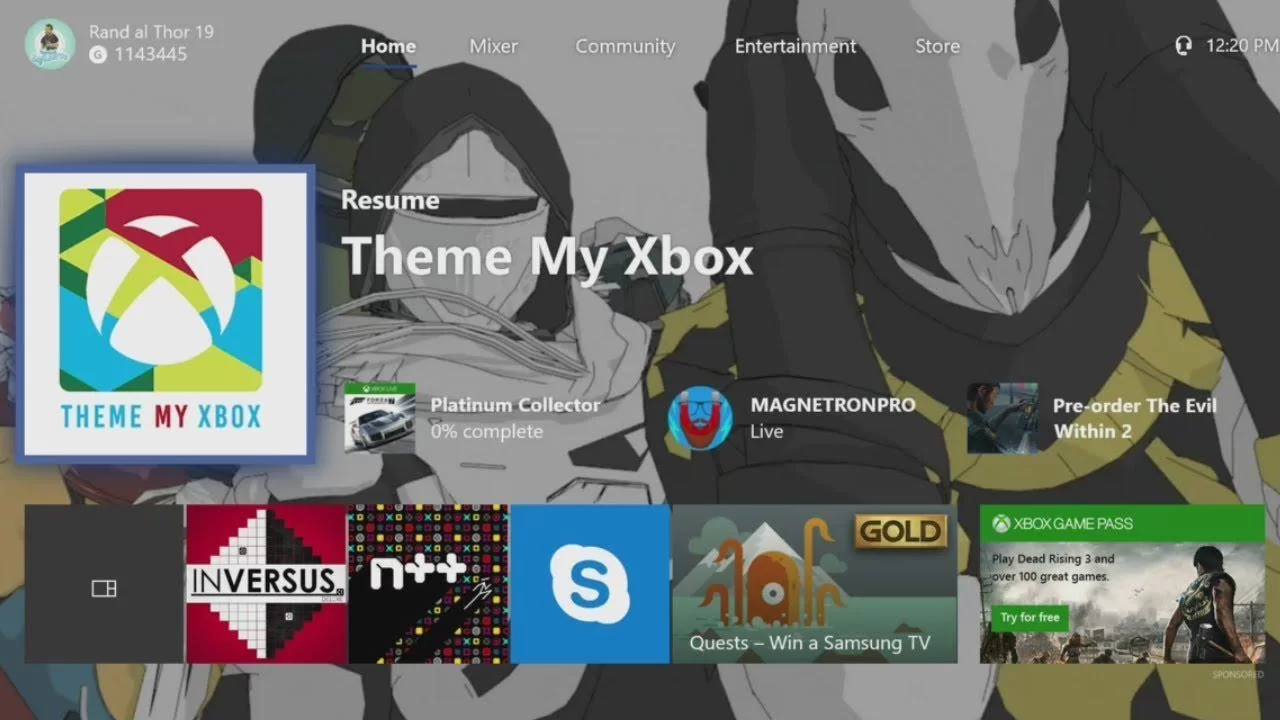Open the Store tab
Image resolution: width=1280 pixels, height=720 pixels.
coord(937,46)
